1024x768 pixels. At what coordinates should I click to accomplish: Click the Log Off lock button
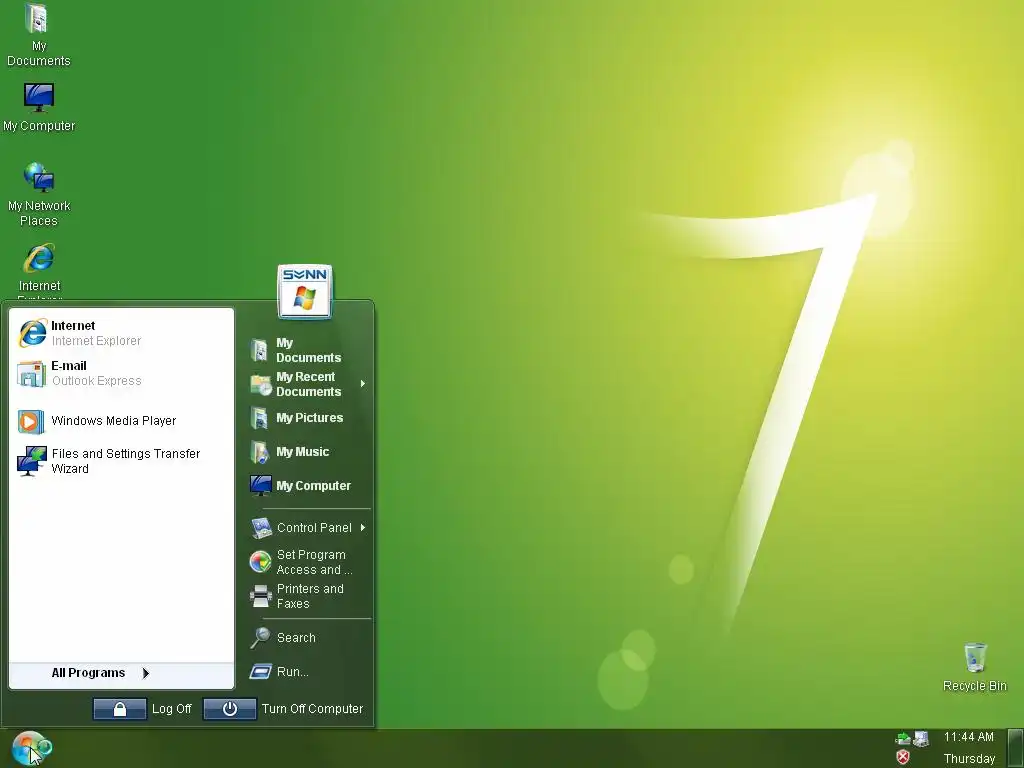120,709
